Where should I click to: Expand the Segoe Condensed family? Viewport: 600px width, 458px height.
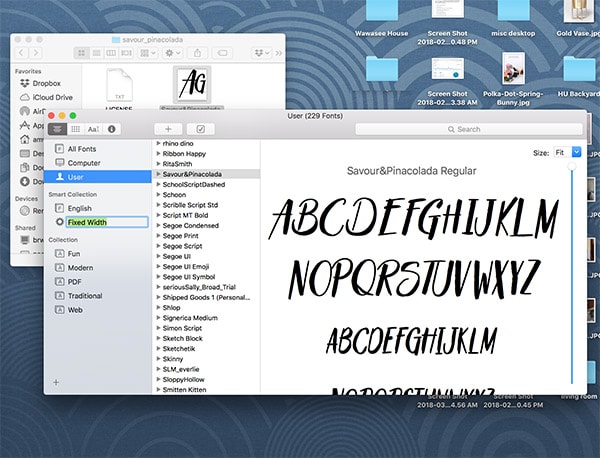click(x=158, y=225)
